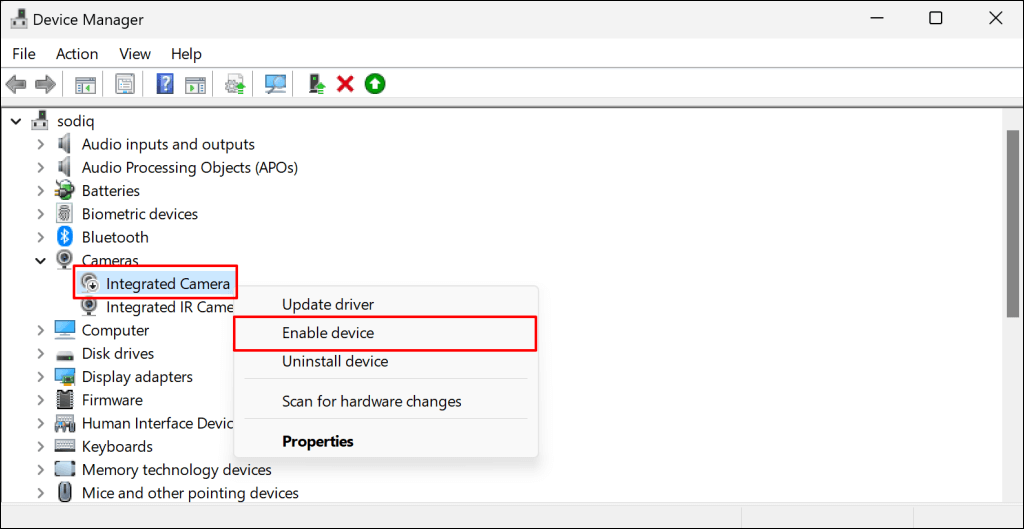Click the blue Help question mark icon
This screenshot has width=1024, height=529.
pyautogui.click(x=165, y=84)
